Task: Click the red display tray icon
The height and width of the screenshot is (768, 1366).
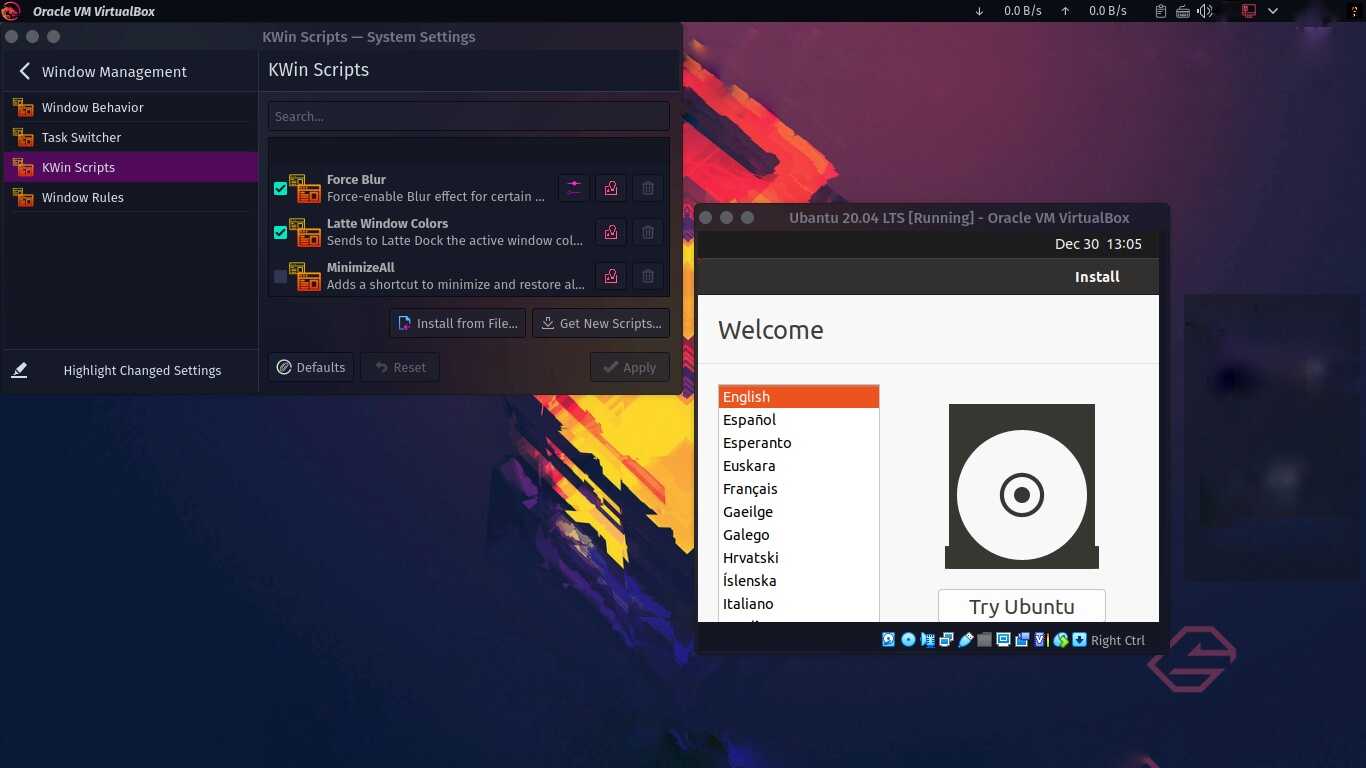Action: coord(1249,11)
